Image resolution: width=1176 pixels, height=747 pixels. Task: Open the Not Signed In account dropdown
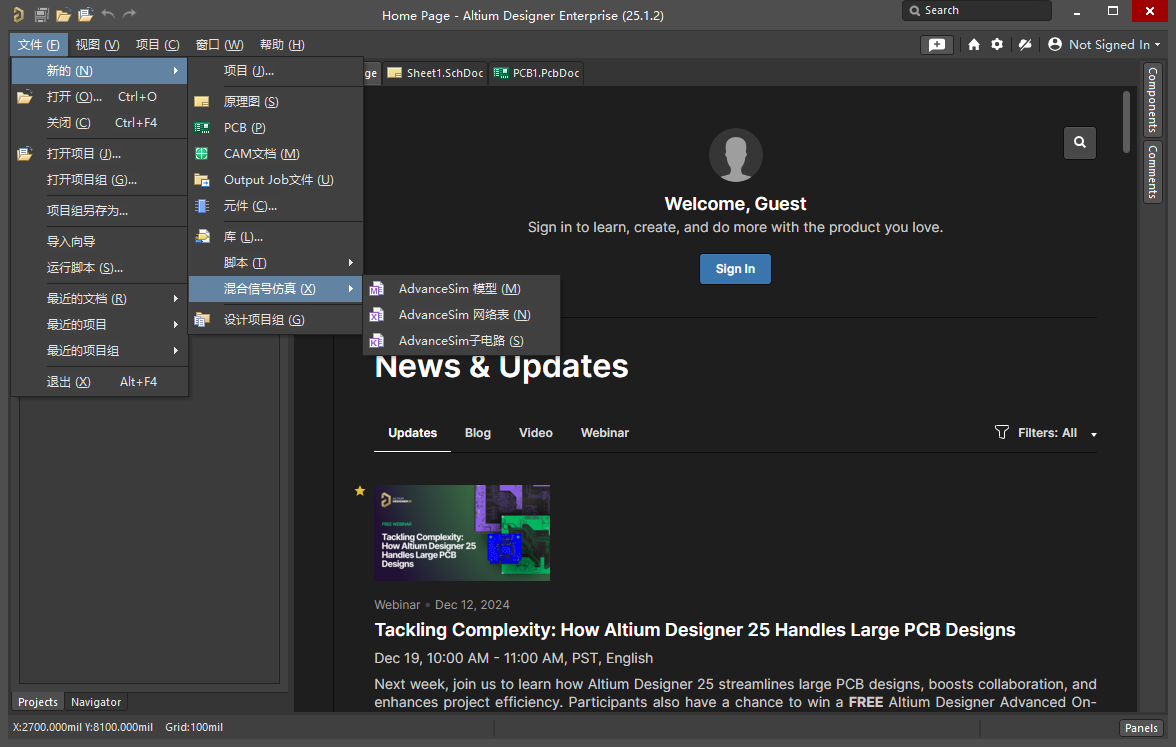1105,45
